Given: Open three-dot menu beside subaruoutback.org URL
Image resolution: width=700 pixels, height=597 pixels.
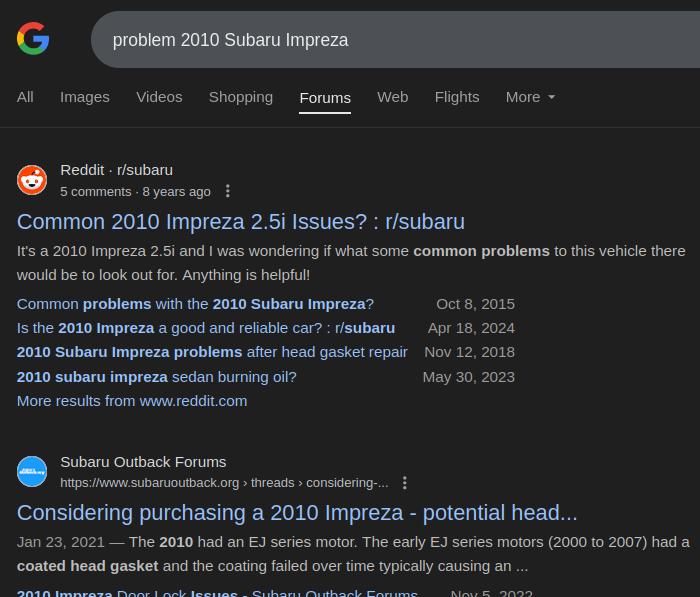Looking at the screenshot, I should [404, 483].
